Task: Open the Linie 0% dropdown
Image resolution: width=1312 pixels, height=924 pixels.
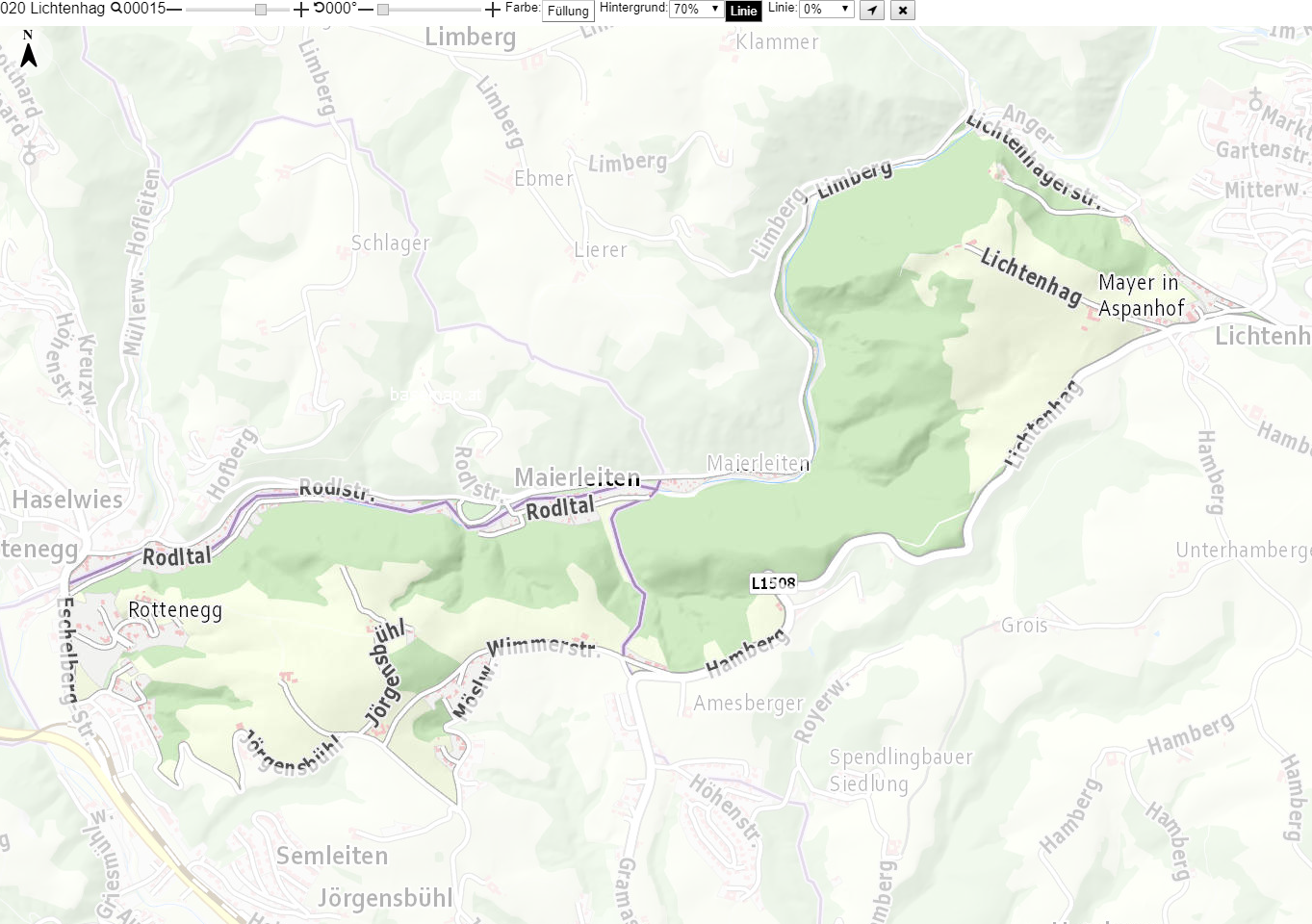Action: pos(826,9)
